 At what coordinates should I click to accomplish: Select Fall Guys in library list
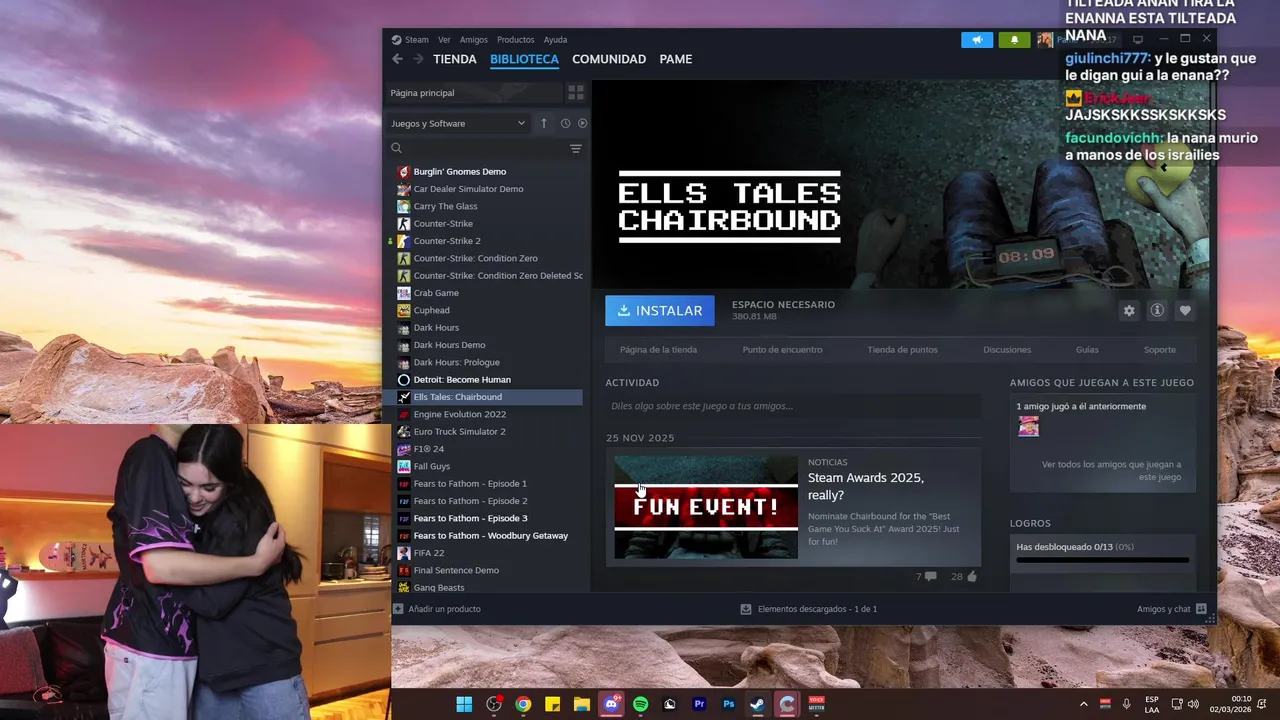(431, 467)
